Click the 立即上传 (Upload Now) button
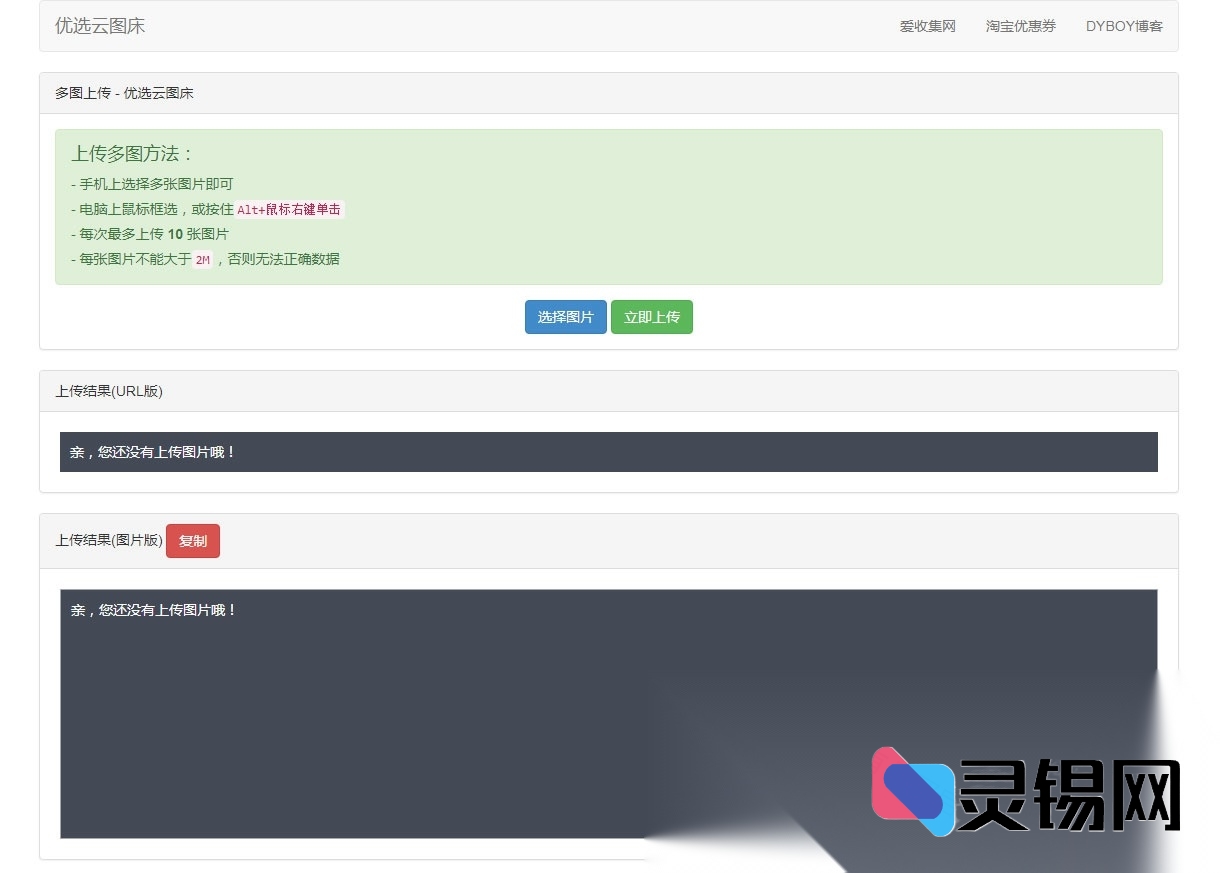Screen dimensions: 1220x873 coord(652,317)
